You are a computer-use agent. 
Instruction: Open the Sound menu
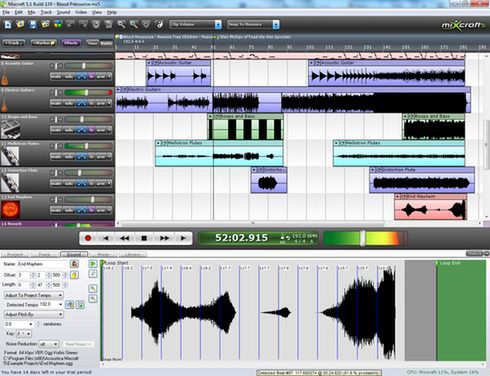[63, 12]
